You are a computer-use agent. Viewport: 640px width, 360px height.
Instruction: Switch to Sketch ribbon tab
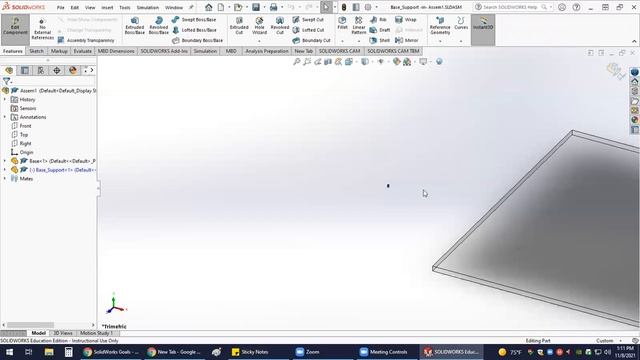[x=36, y=51]
